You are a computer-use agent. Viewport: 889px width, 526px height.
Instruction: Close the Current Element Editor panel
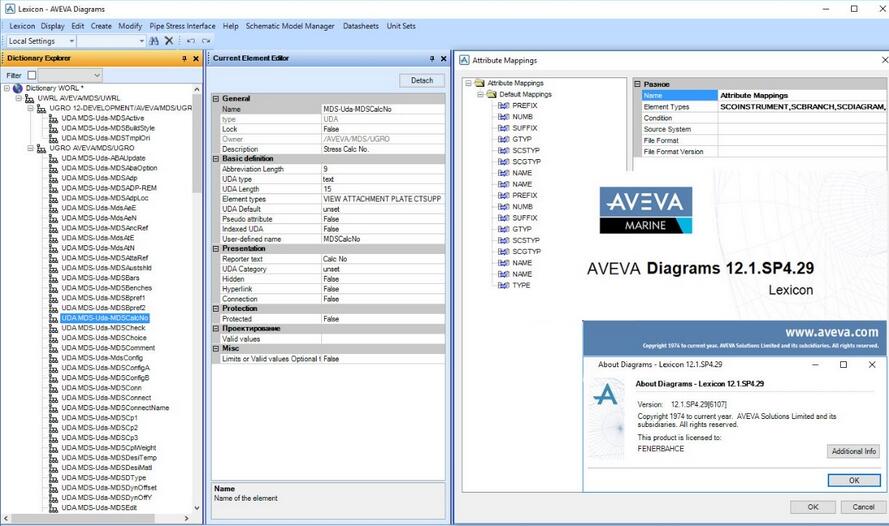[443, 58]
